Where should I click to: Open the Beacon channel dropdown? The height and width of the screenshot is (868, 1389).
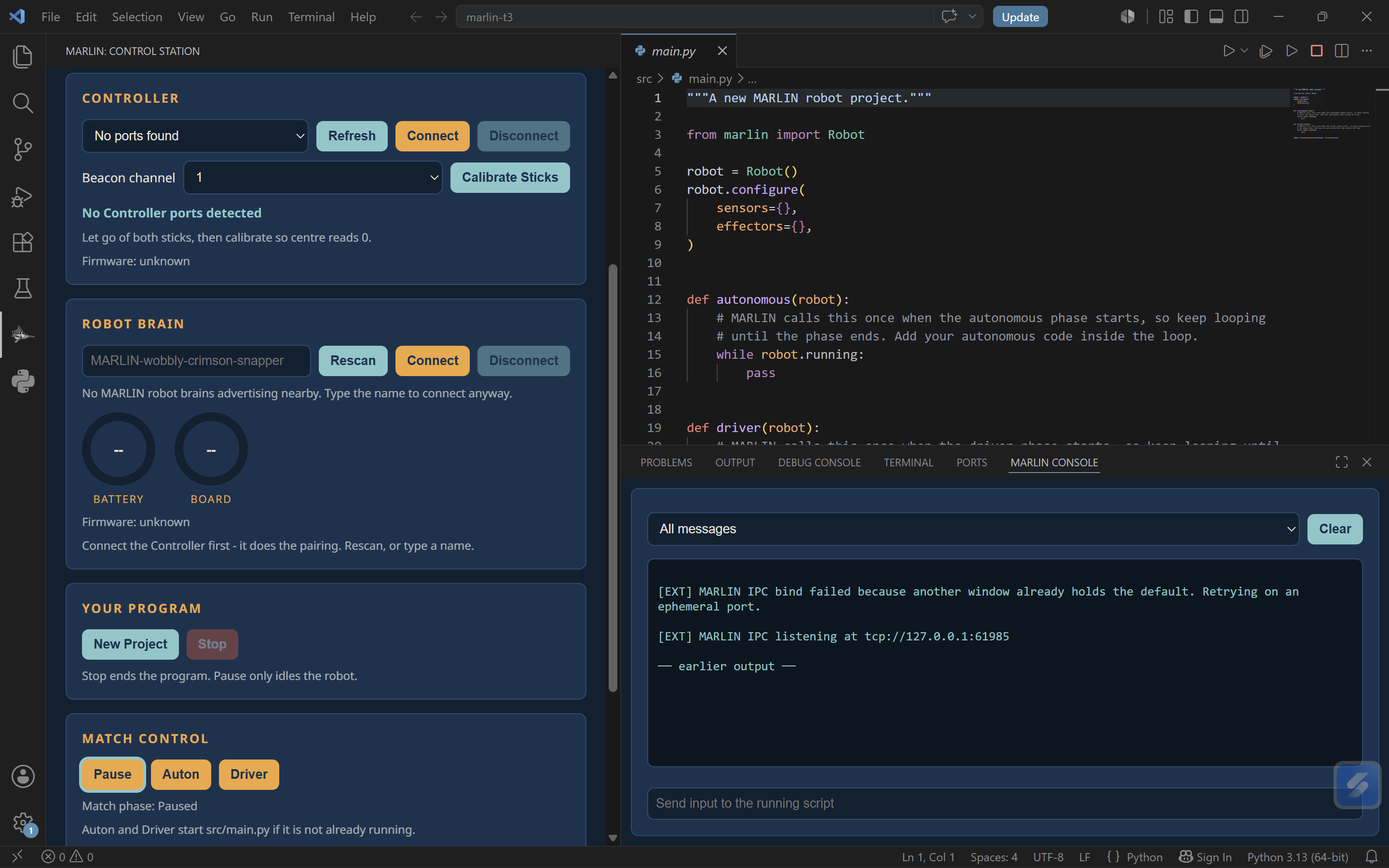click(313, 177)
